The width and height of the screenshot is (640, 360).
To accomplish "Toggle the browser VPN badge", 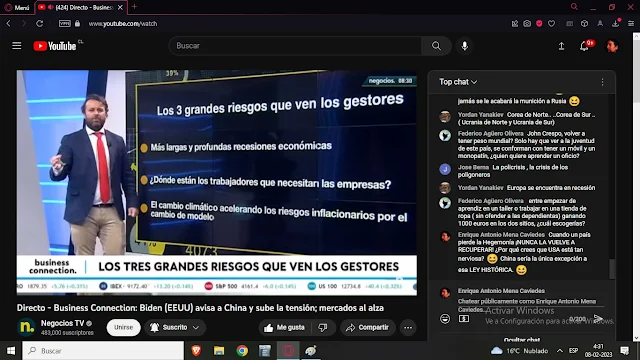I will point(64,24).
